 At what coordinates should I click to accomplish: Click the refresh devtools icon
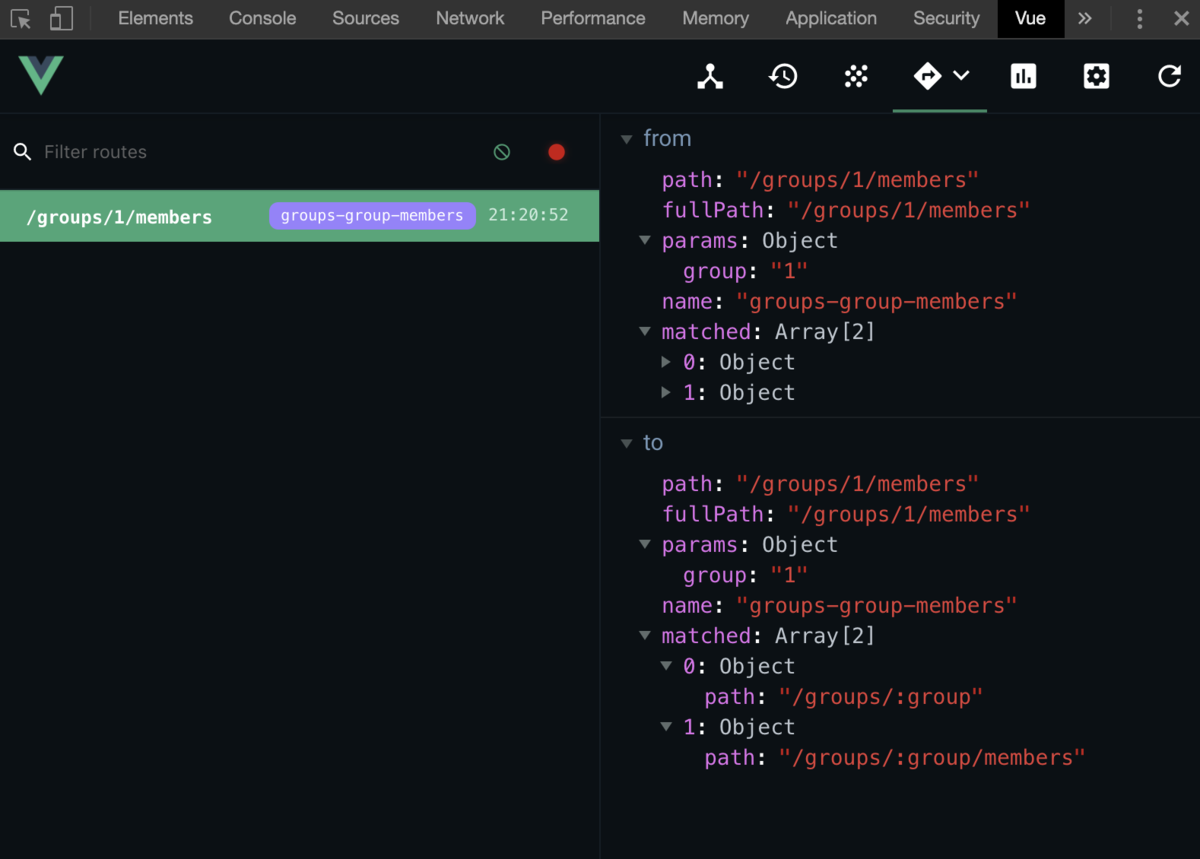(1169, 76)
